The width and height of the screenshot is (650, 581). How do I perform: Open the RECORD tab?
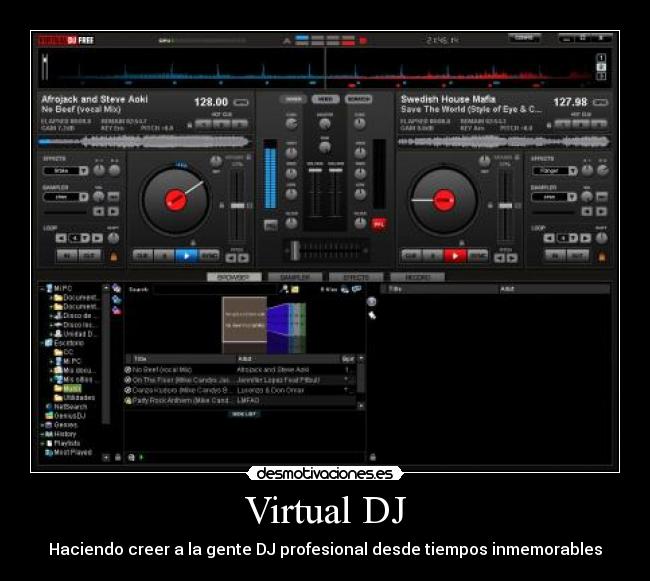pos(417,277)
